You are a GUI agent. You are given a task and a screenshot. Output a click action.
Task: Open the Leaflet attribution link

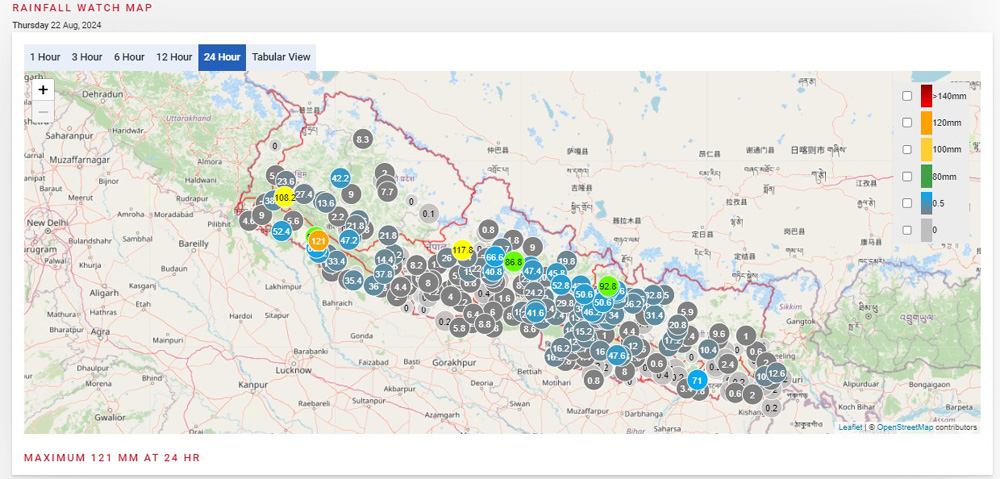coord(850,427)
